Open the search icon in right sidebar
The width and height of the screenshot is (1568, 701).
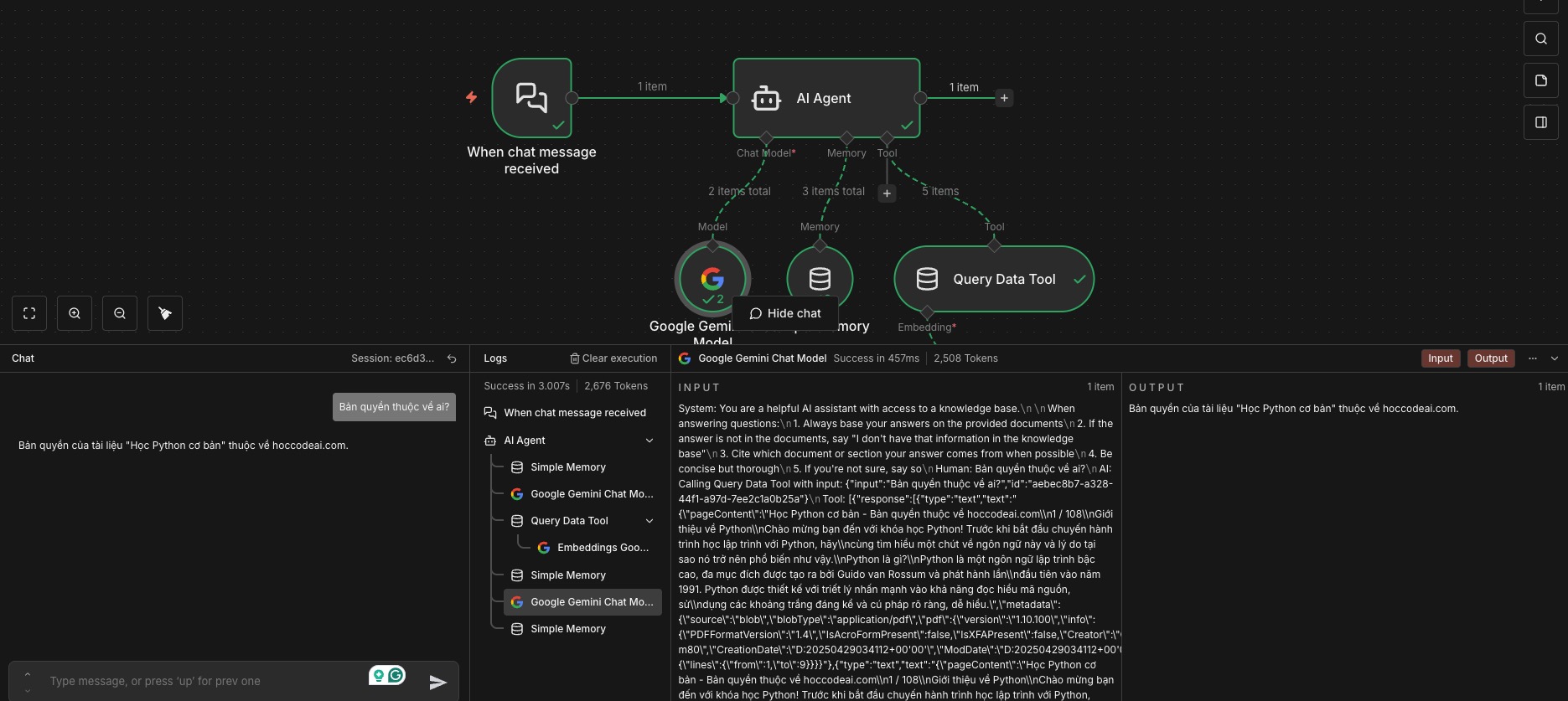[1540, 39]
